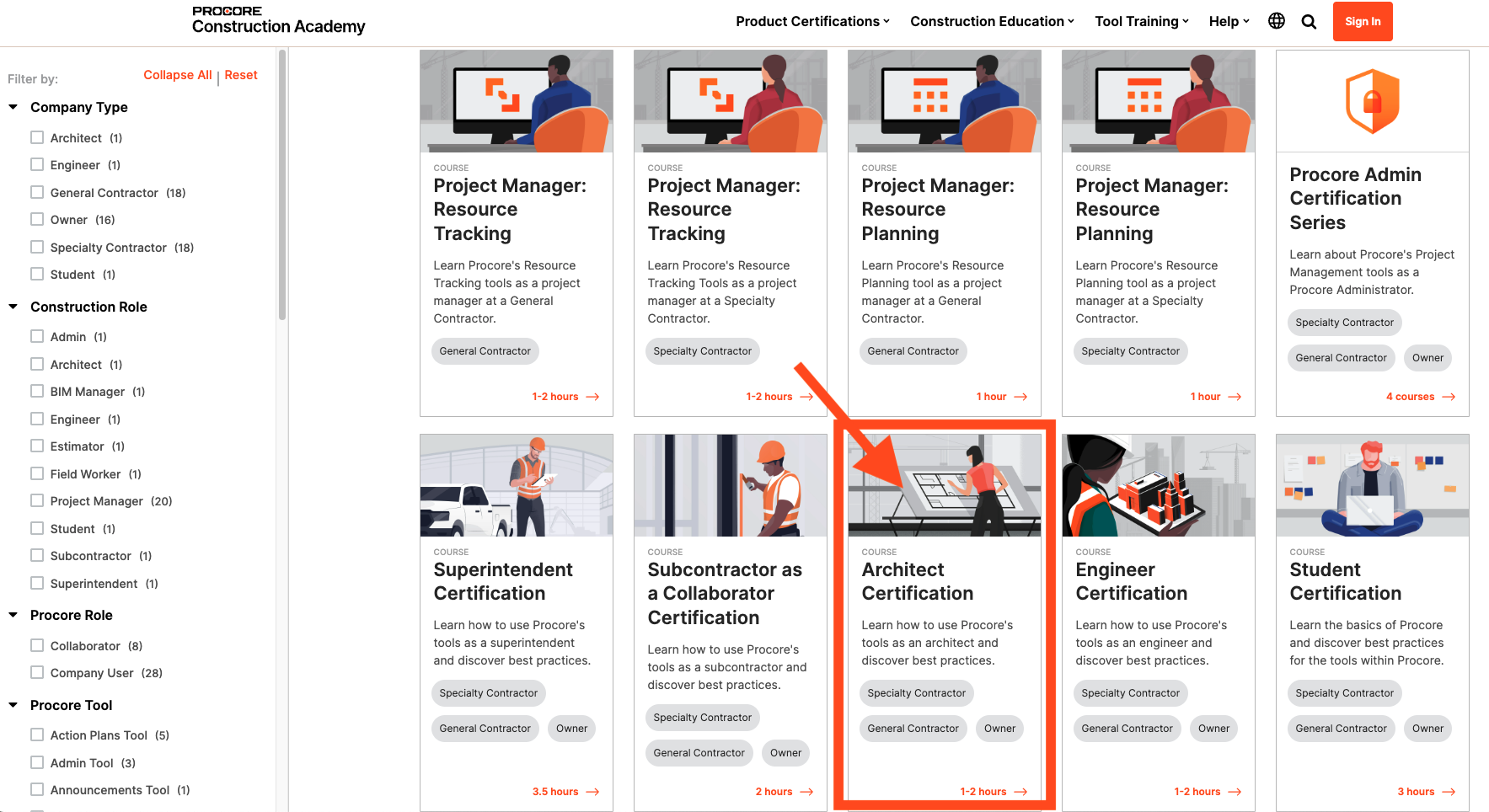Collapse the Procore Role section

13,615
